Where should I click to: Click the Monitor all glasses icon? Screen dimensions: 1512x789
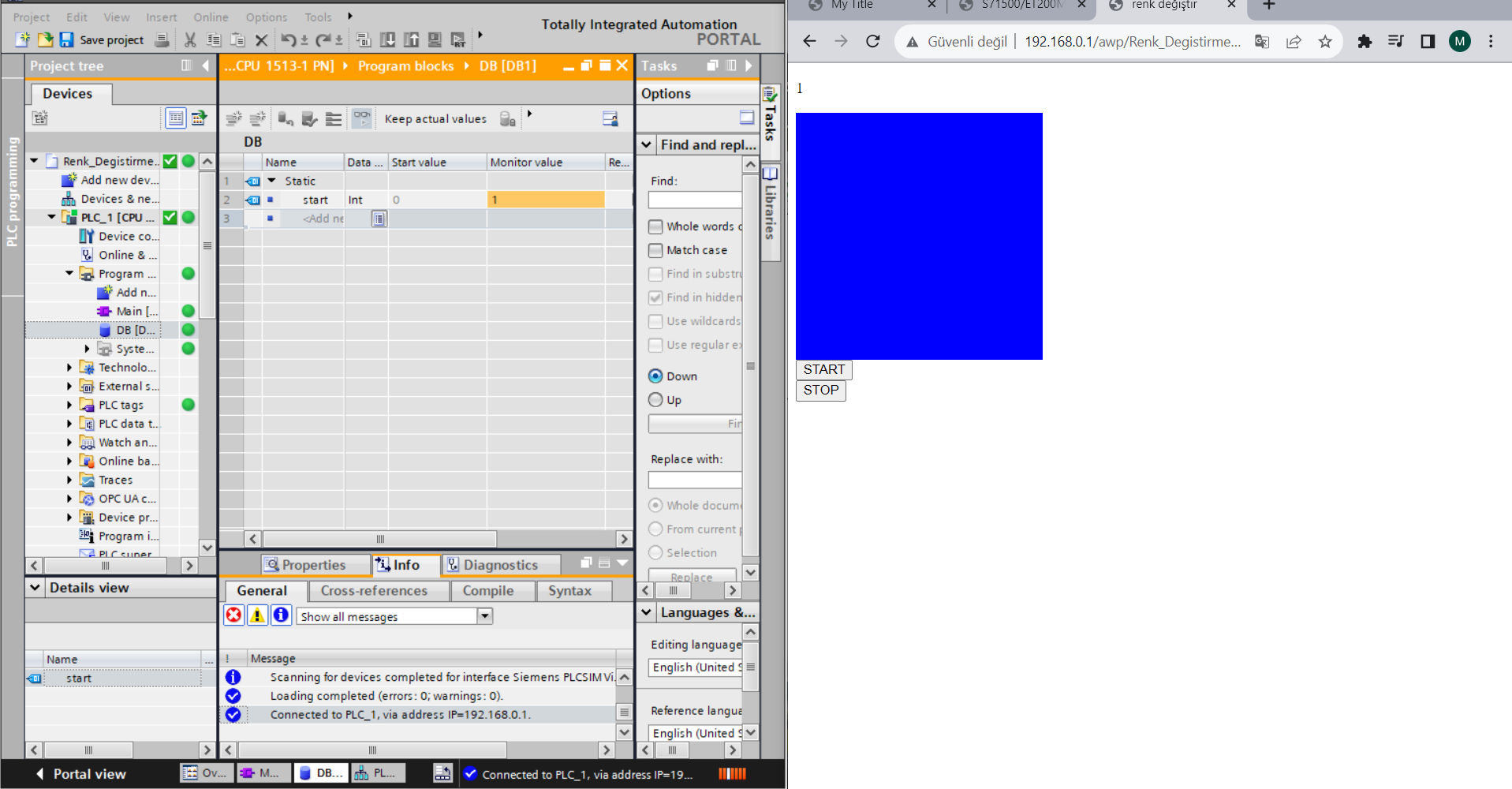pos(361,118)
